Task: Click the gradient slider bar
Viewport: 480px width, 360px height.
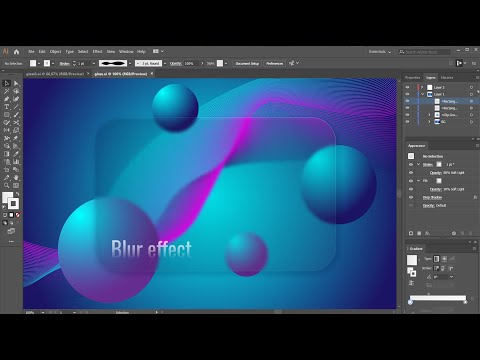Action: point(438,298)
